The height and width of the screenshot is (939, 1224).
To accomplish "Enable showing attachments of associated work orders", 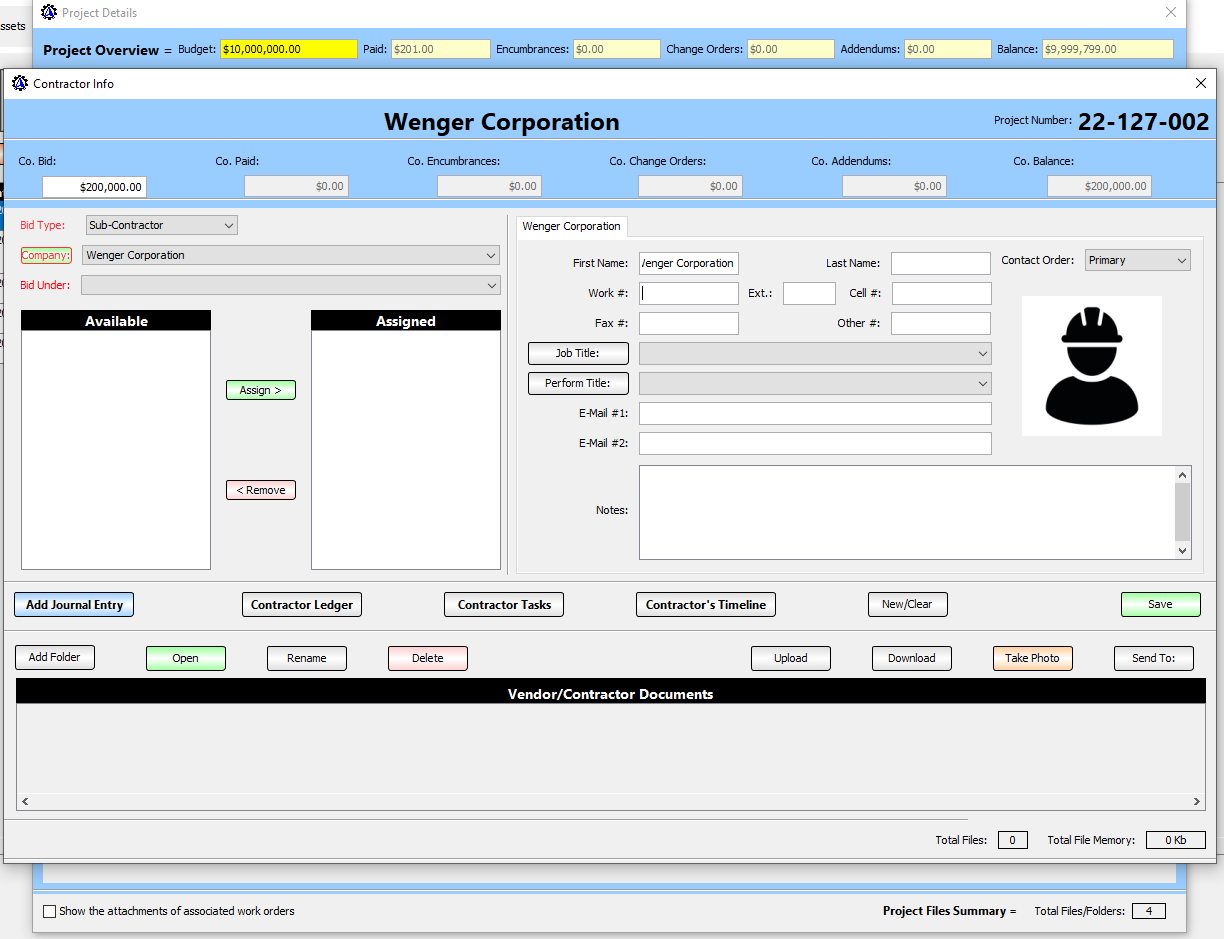I will pyautogui.click(x=50, y=912).
